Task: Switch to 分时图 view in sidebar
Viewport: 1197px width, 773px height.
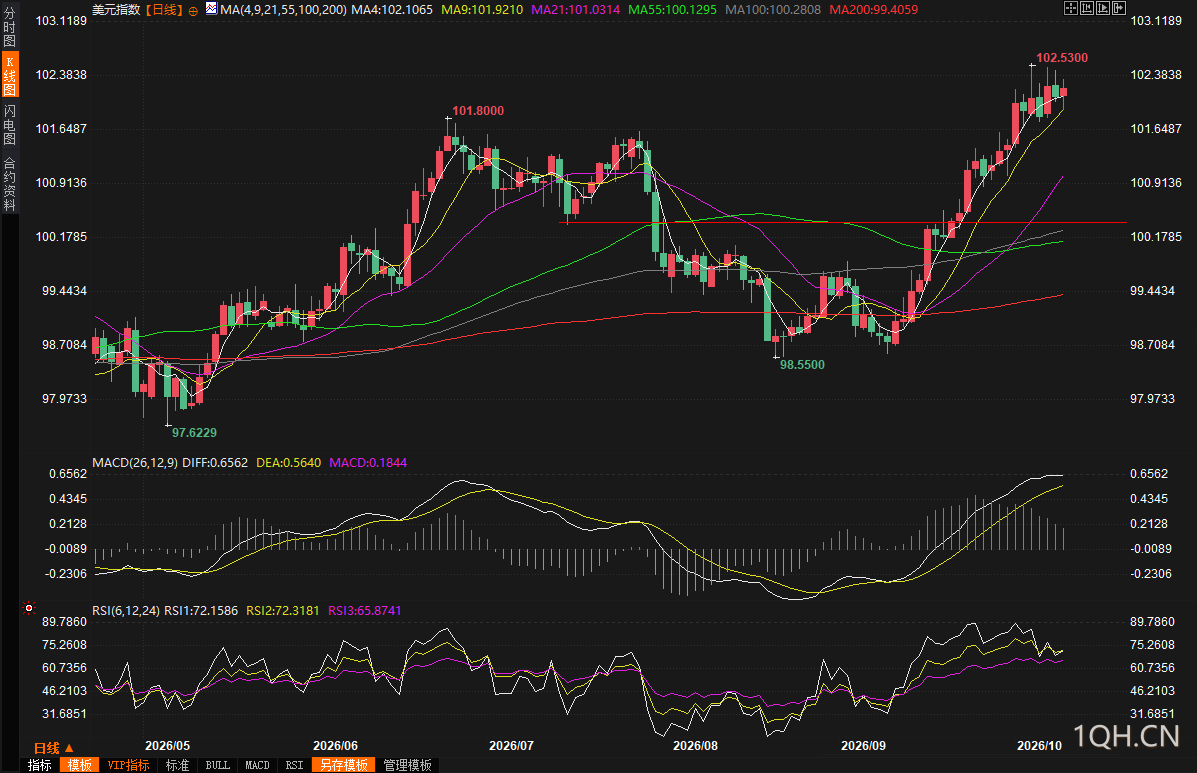Action: pos(9,27)
